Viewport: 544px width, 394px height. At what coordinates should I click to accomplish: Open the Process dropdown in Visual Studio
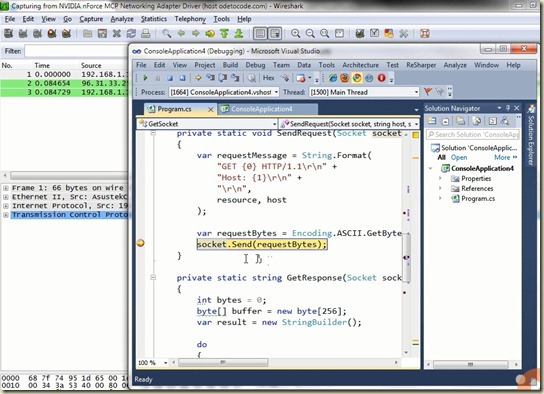pos(277,92)
